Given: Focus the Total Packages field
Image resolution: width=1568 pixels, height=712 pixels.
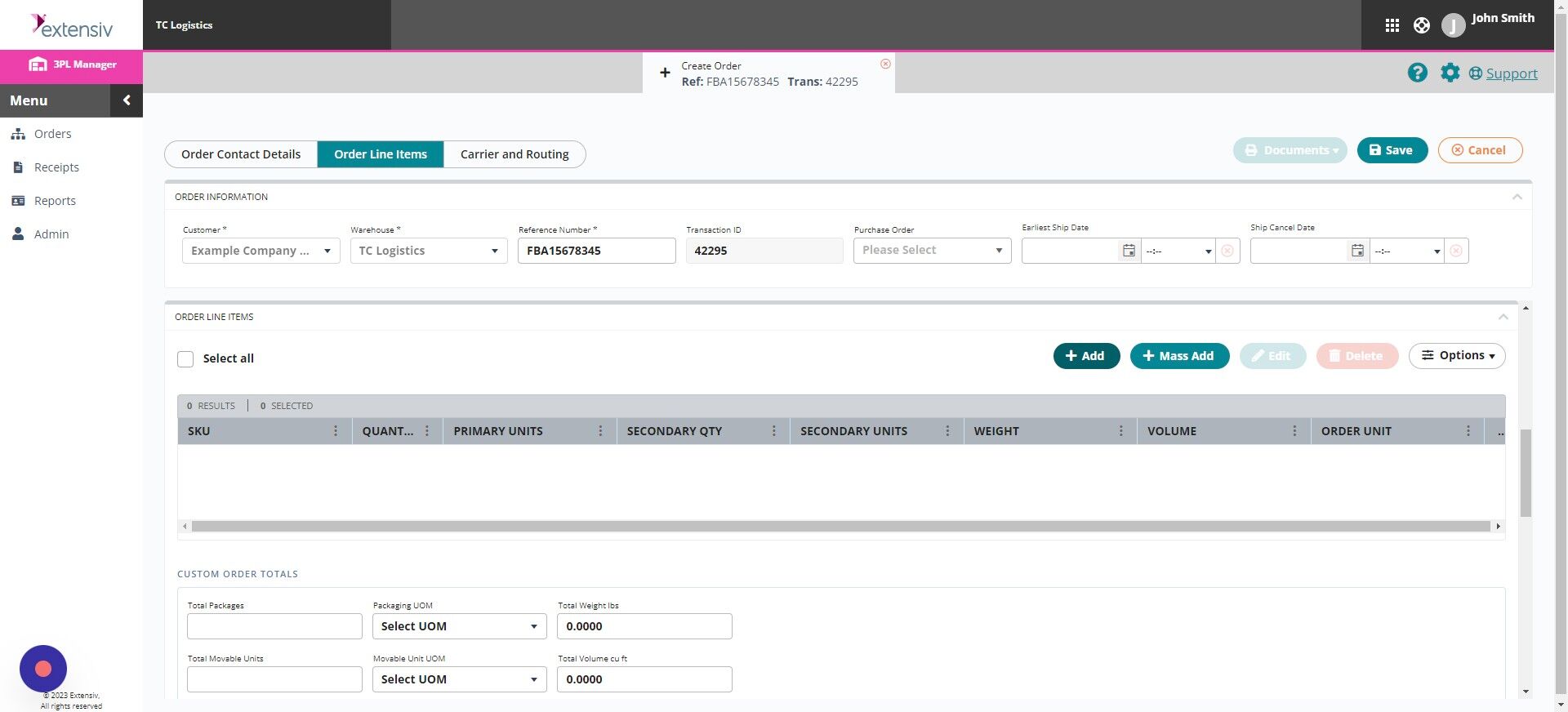Looking at the screenshot, I should coord(274,626).
